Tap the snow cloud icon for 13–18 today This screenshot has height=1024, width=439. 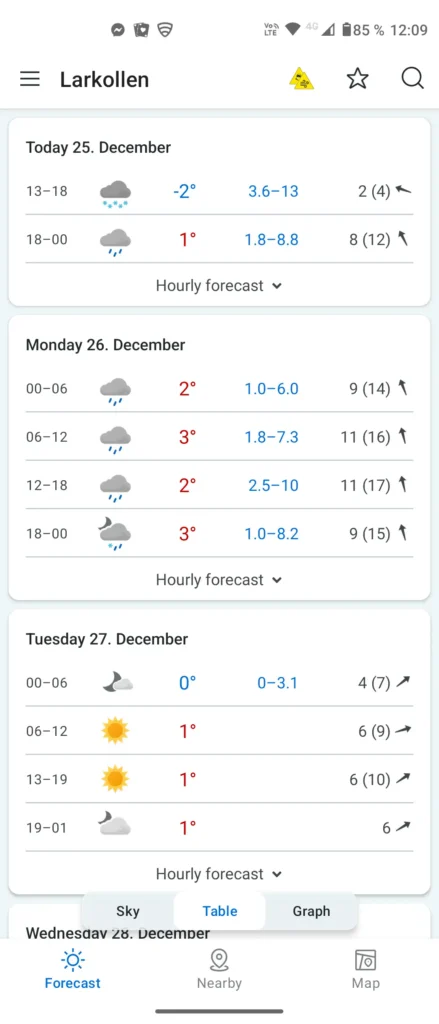click(115, 193)
